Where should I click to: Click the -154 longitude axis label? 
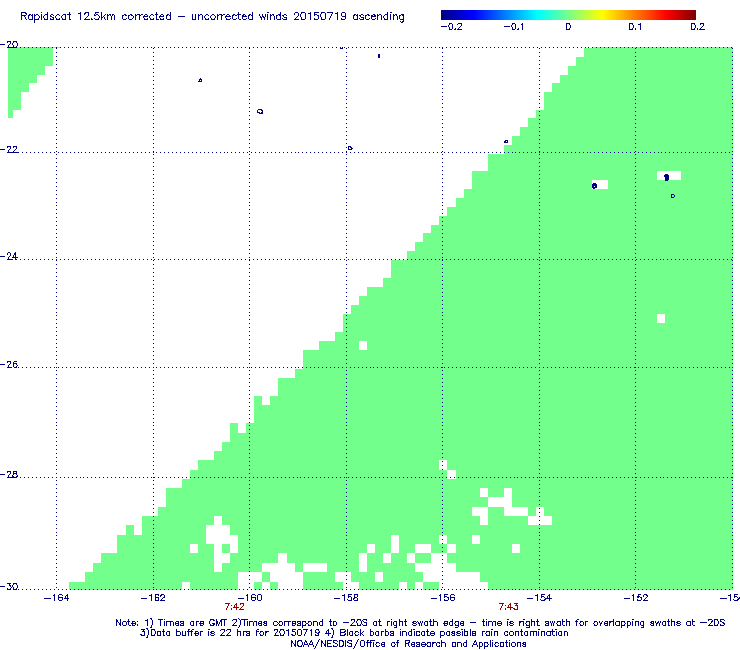tap(539, 598)
